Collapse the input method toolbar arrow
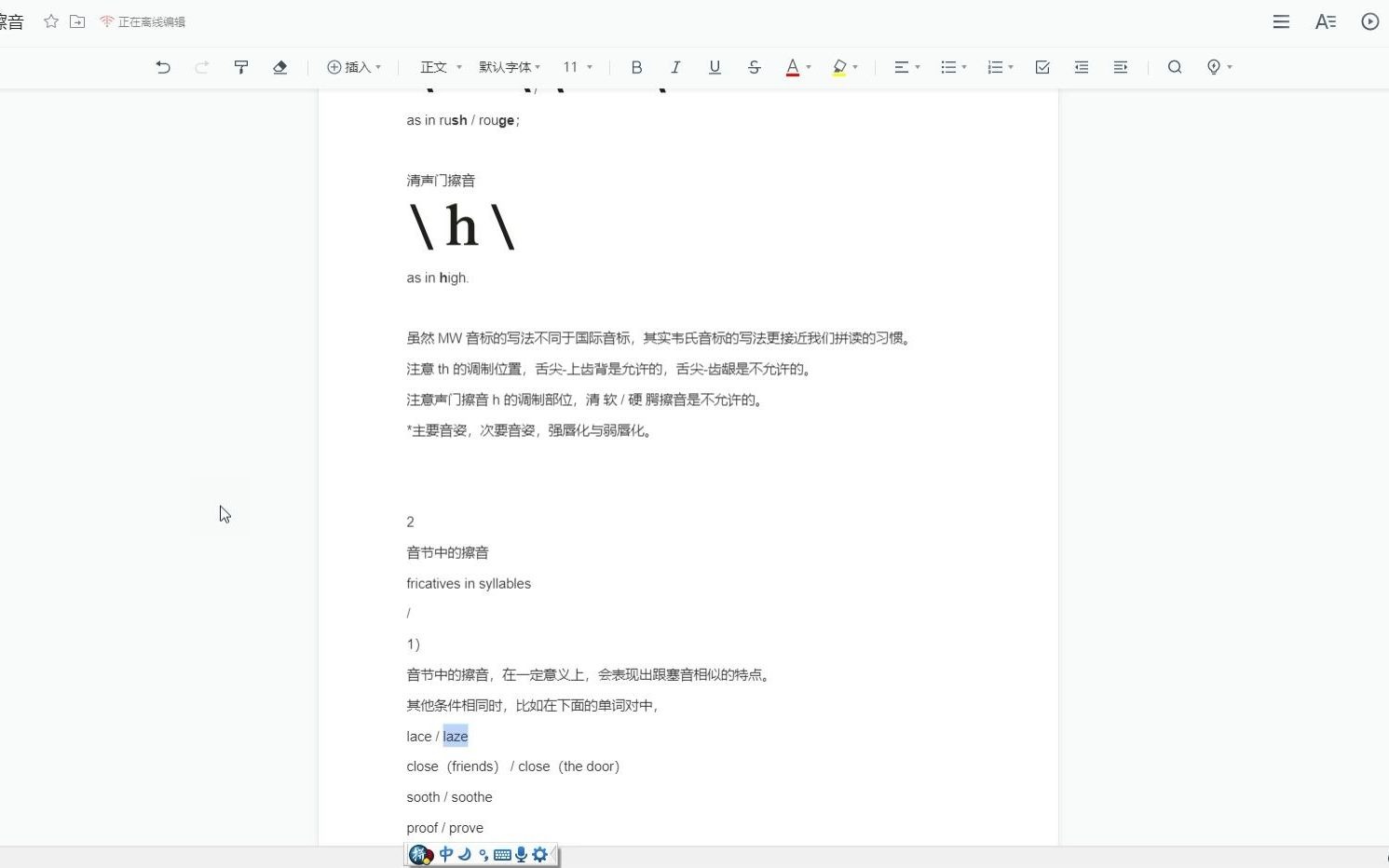 pos(553,853)
